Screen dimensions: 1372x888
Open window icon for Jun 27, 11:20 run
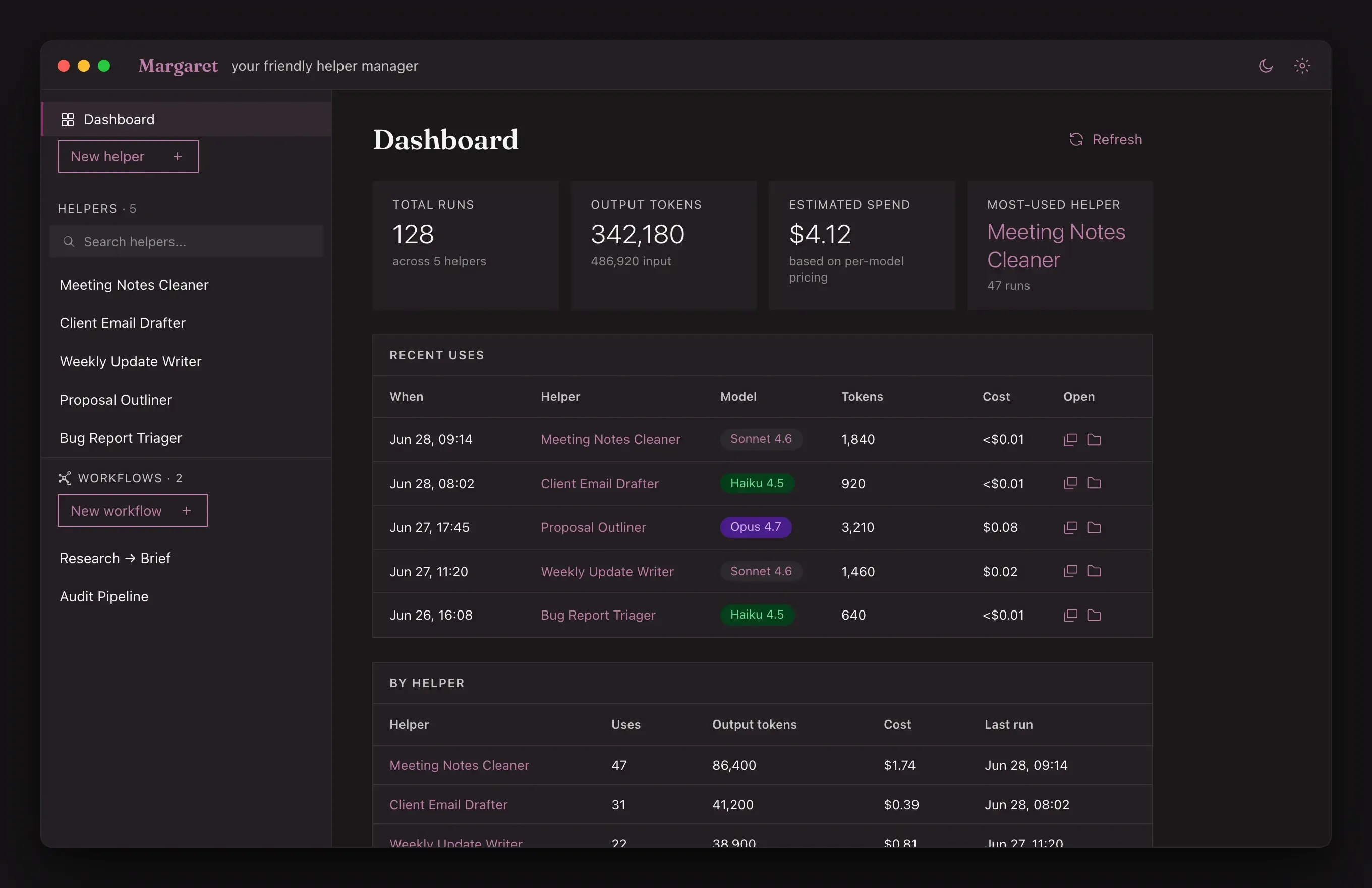click(1070, 571)
